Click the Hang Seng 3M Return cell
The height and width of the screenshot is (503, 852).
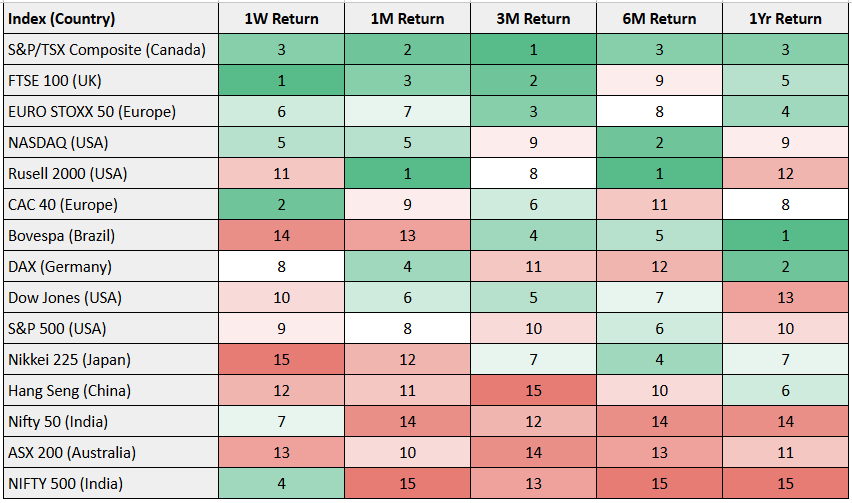(x=534, y=391)
